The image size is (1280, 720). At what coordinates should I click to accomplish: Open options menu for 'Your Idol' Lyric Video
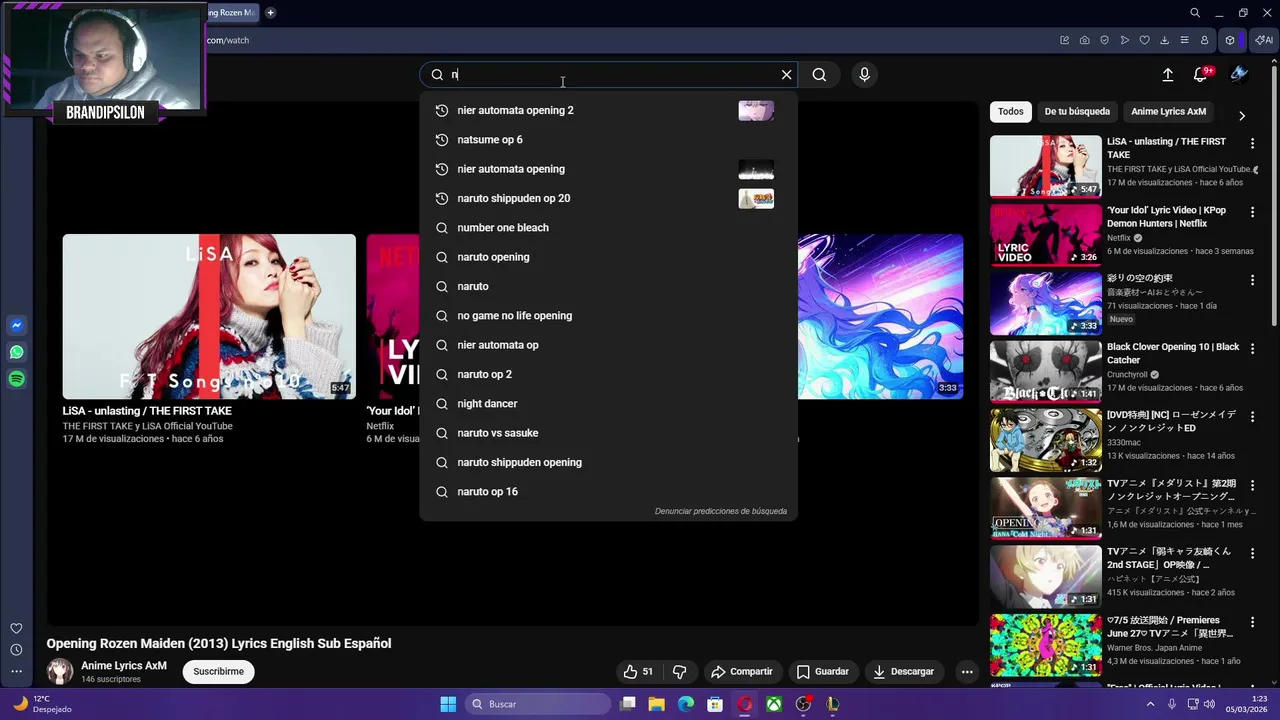click(1252, 212)
